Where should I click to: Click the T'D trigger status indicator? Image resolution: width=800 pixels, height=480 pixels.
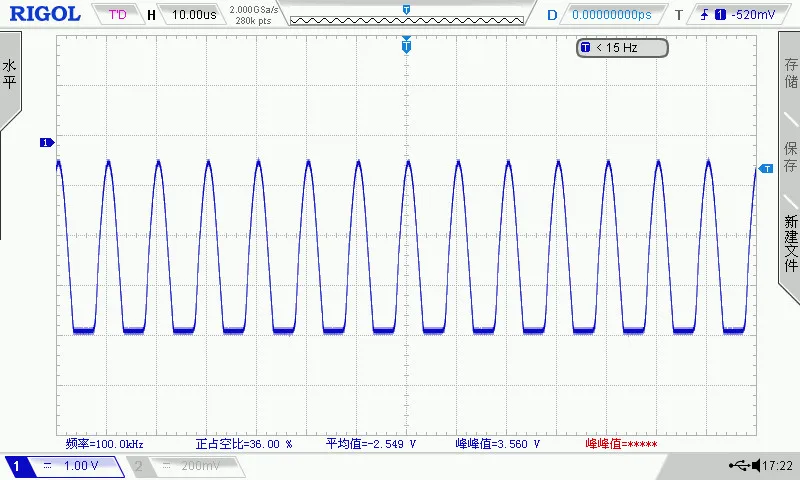pyautogui.click(x=118, y=14)
